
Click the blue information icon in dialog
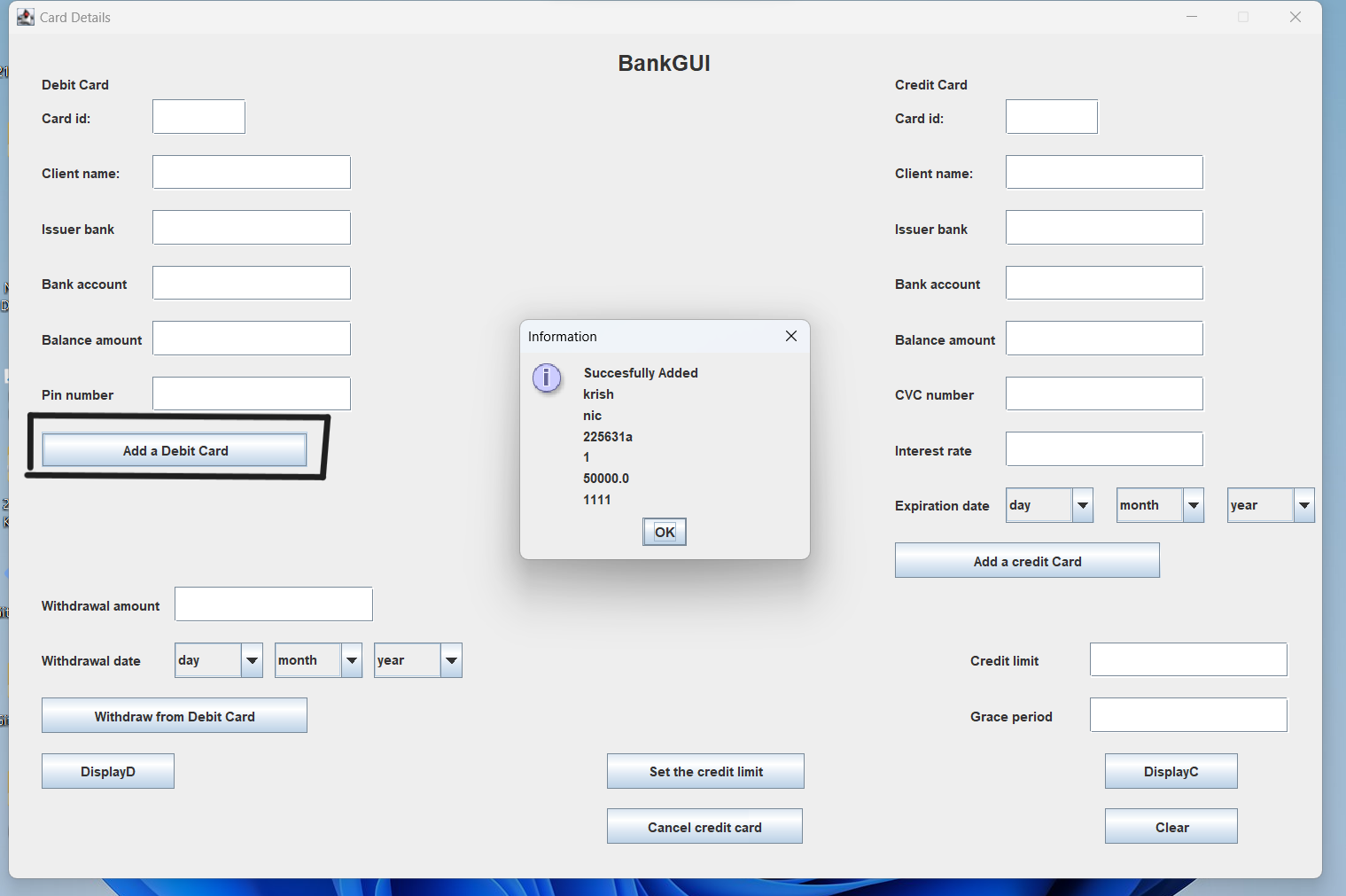546,378
